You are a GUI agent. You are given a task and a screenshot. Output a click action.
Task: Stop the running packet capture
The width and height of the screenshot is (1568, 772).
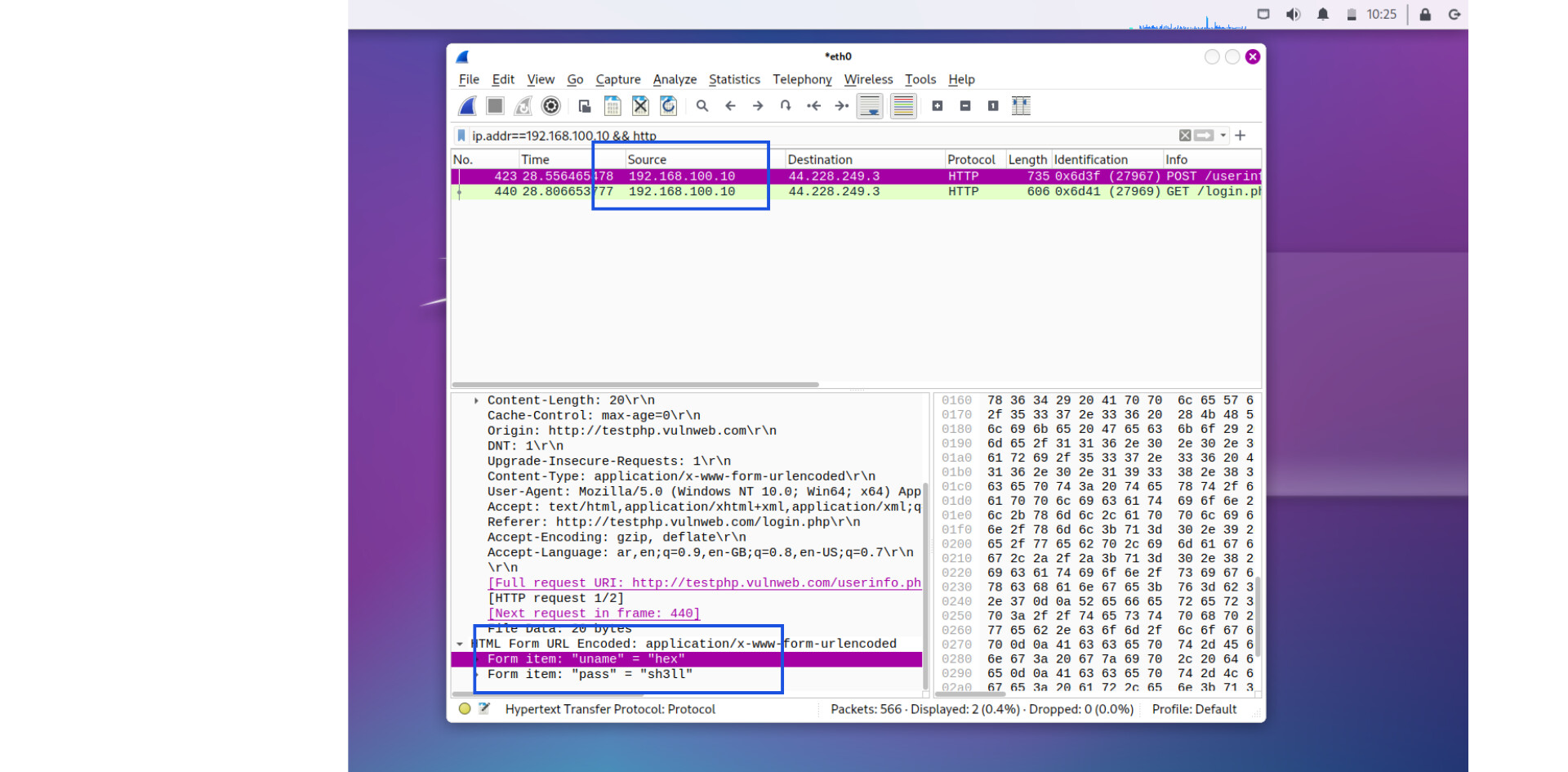click(495, 106)
